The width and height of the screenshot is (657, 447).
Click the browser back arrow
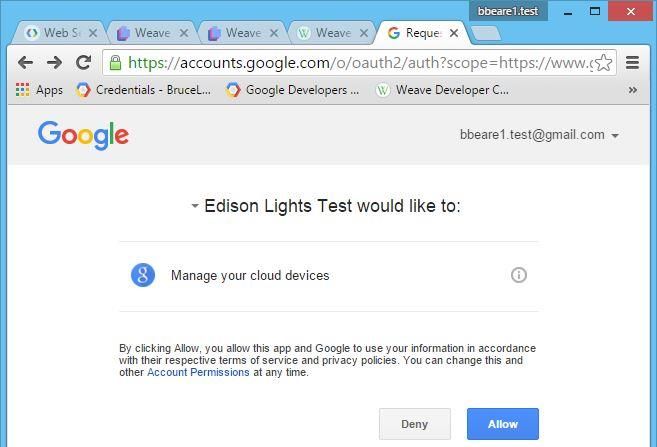(x=26, y=63)
